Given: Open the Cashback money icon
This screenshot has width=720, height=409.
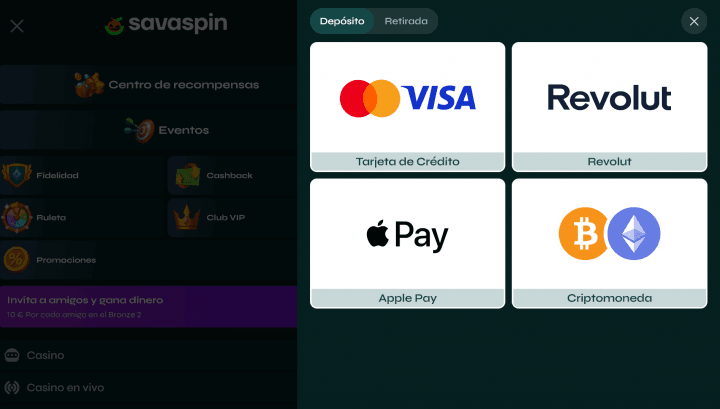Looking at the screenshot, I should tap(188, 175).
